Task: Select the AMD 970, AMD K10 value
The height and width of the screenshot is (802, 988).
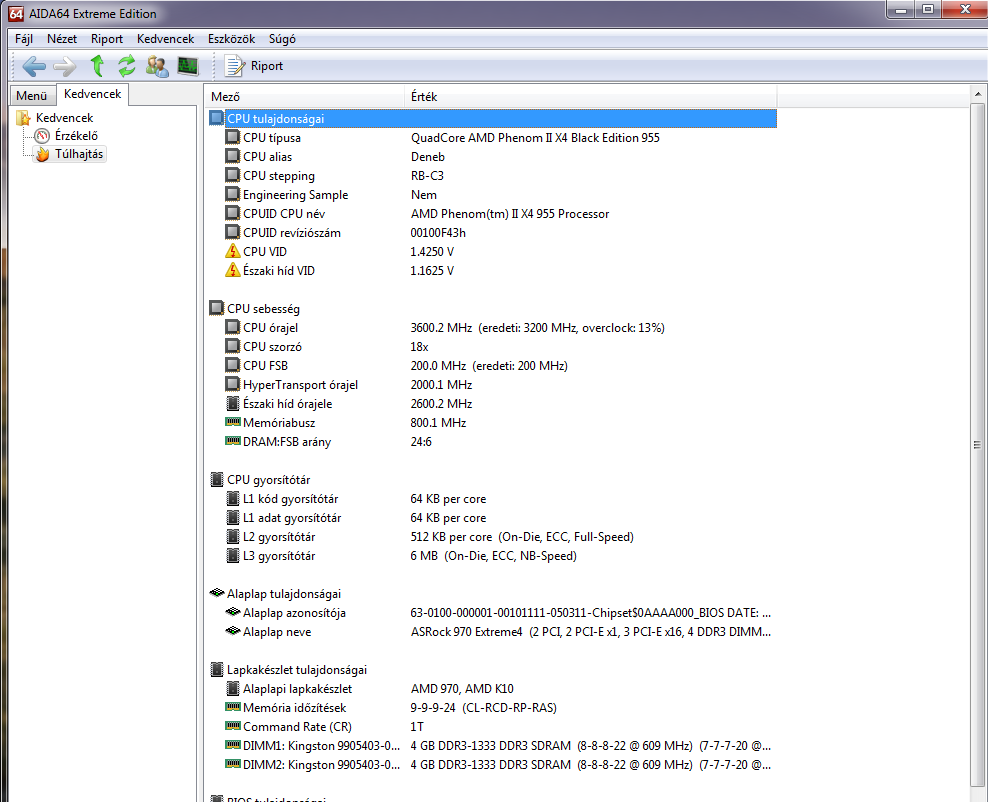Action: 462,689
